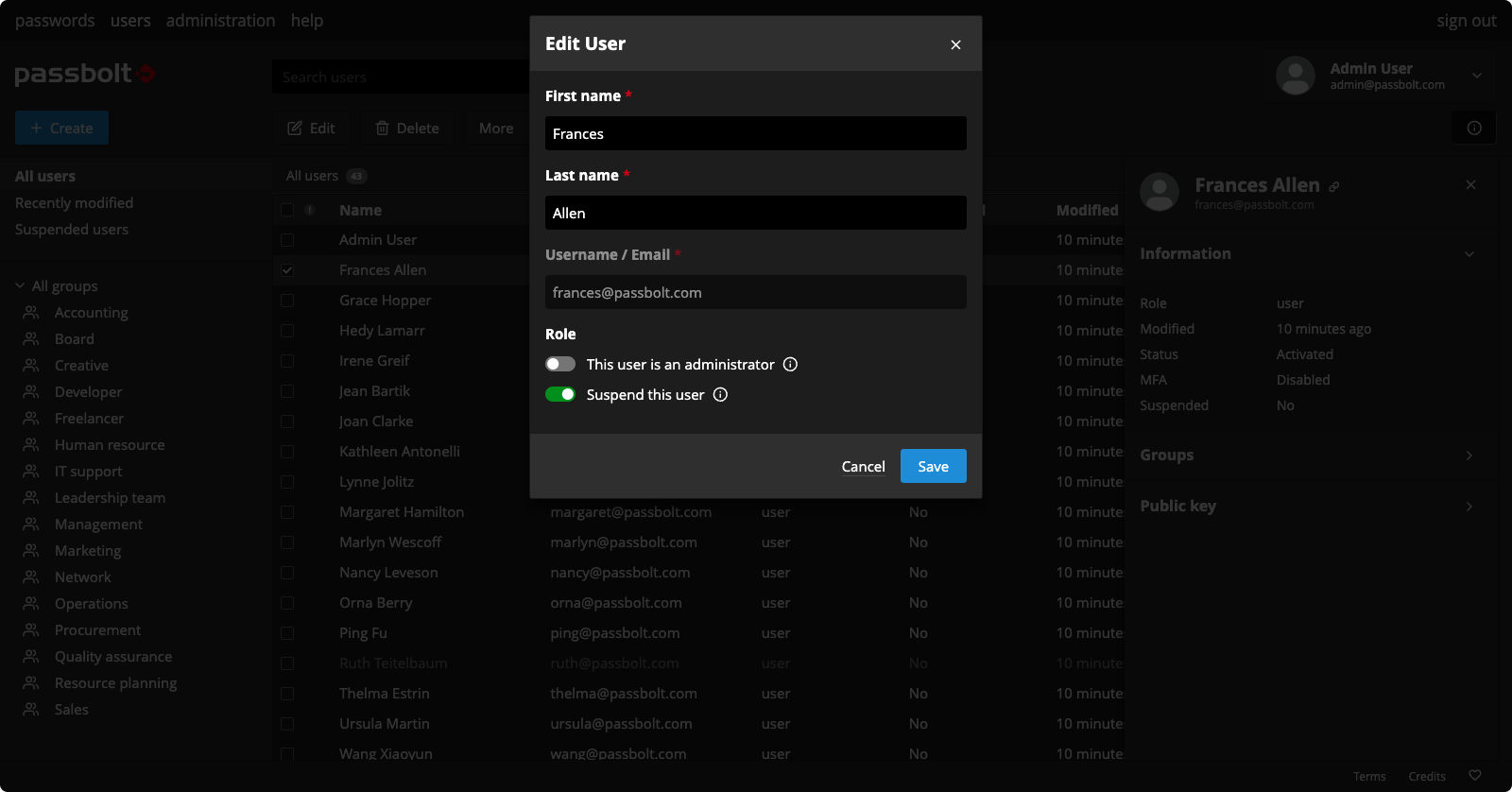This screenshot has width=1512, height=792.
Task: Click the Quality assurance group icon
Action: tap(31, 656)
